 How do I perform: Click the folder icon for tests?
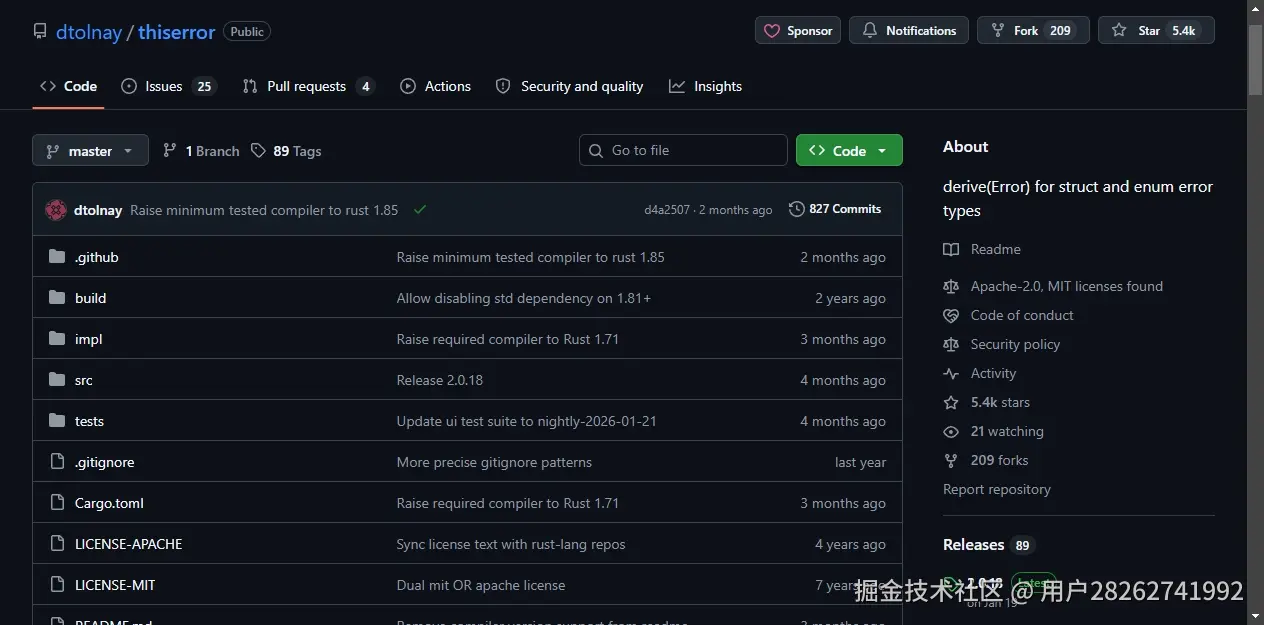(57, 421)
